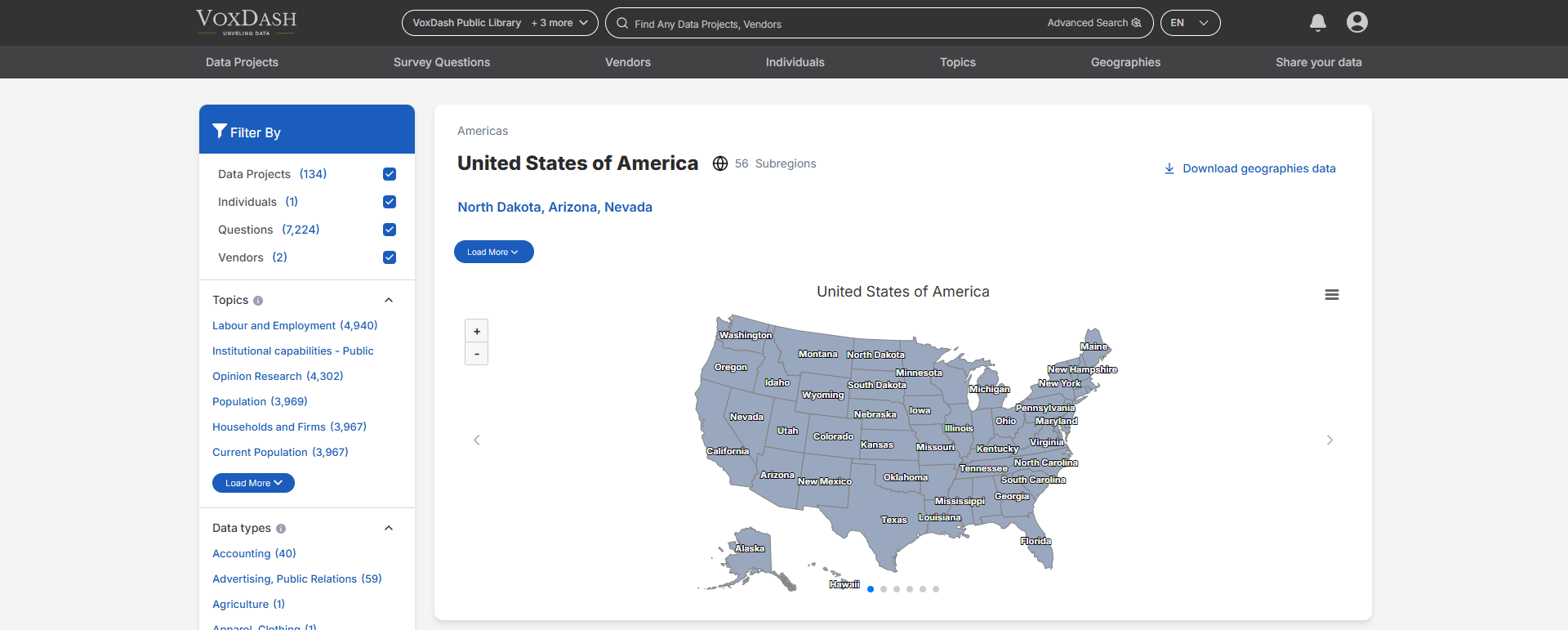This screenshot has height=630, width=1568.
Task: Filter by Current Population topic
Action: click(280, 452)
